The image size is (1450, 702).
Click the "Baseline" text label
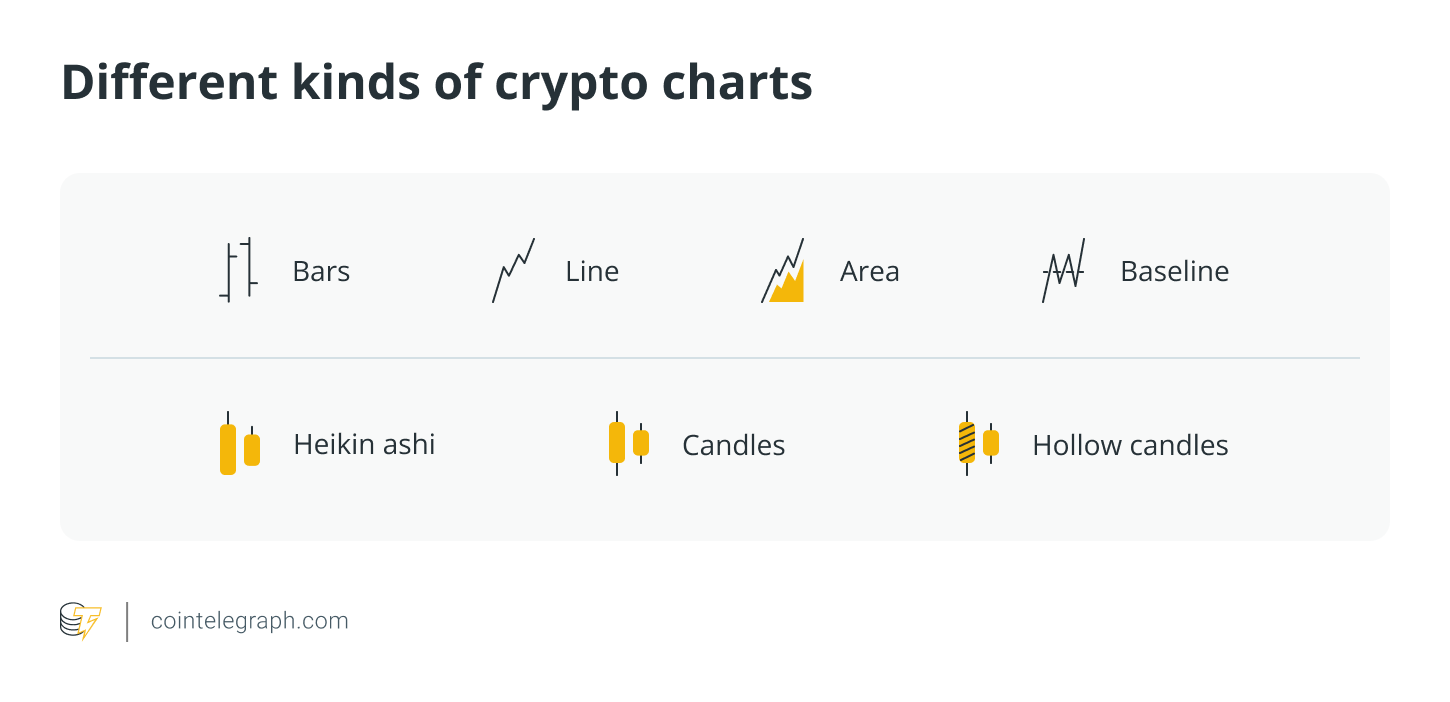pyautogui.click(x=1174, y=272)
